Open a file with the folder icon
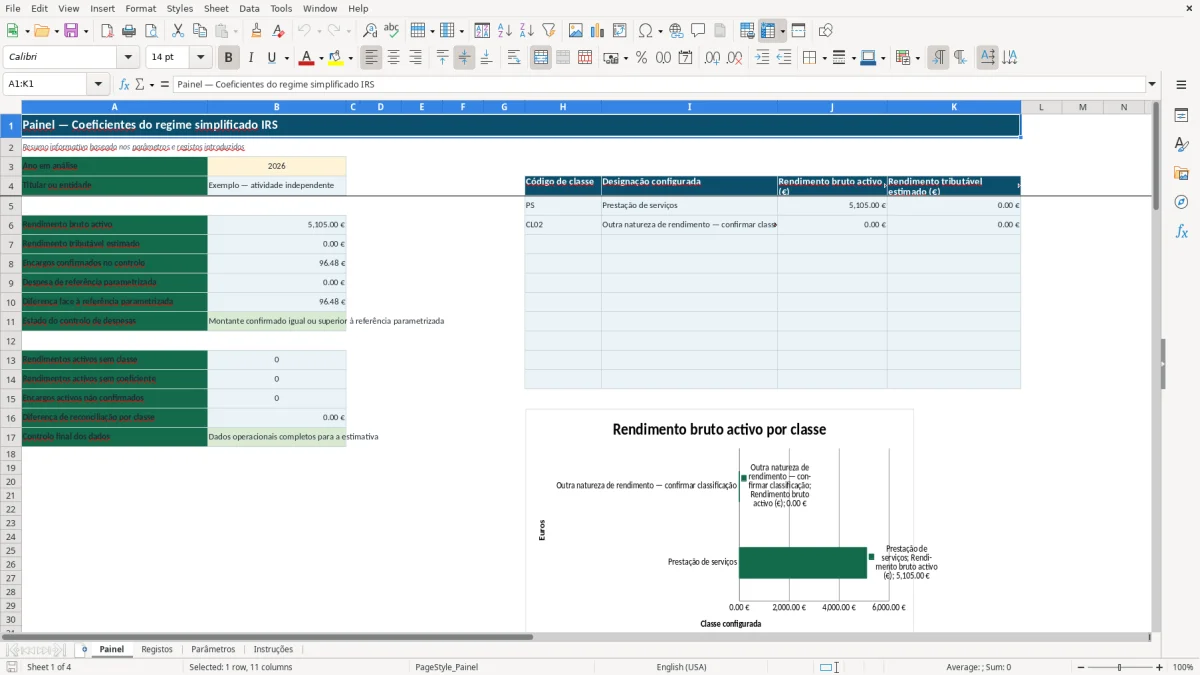This screenshot has width=1200, height=675. coord(41,31)
